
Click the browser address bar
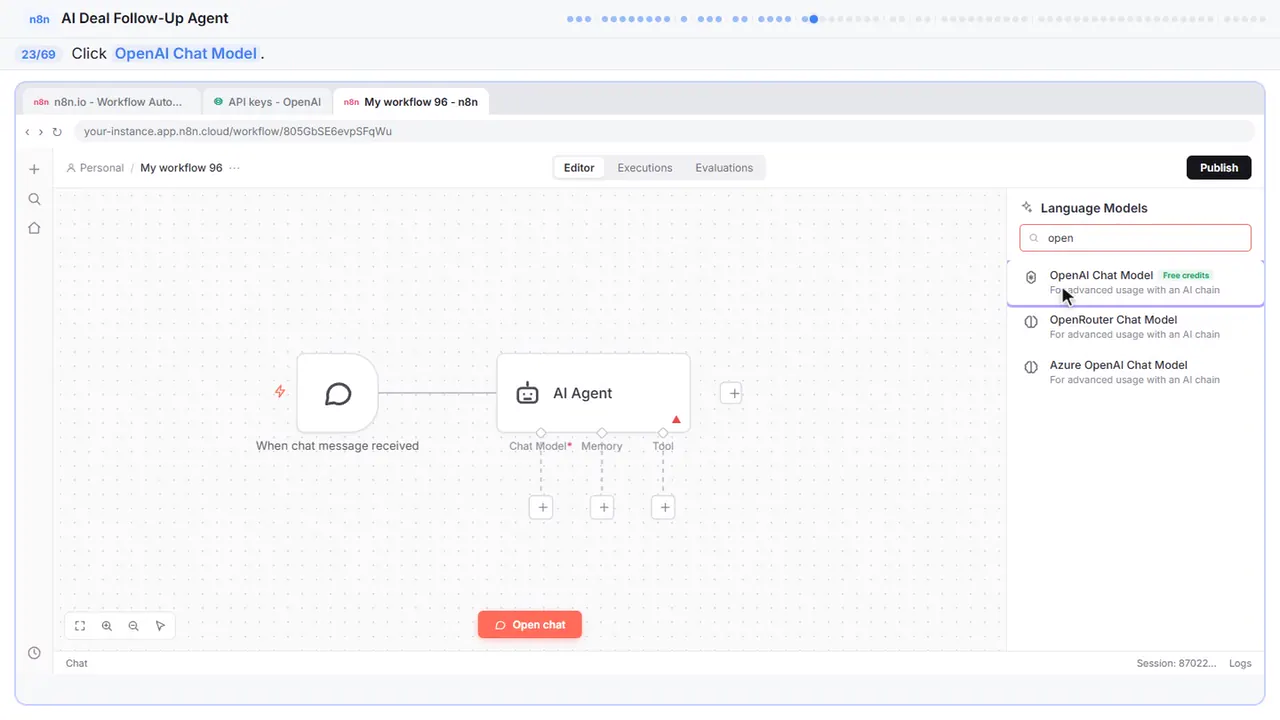pos(664,132)
